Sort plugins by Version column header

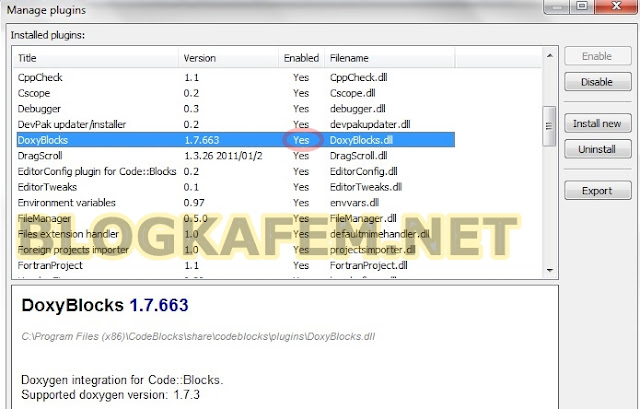pyautogui.click(x=229, y=58)
